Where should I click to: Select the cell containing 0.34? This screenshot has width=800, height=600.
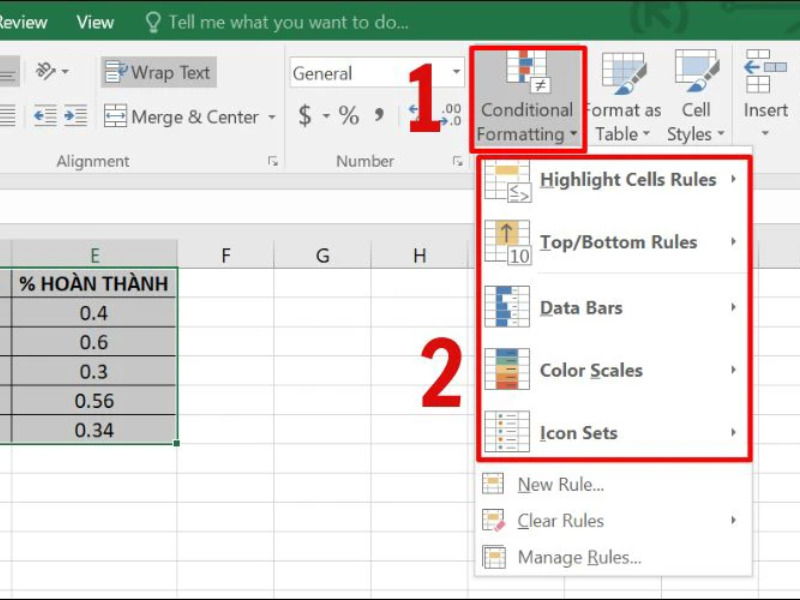pyautogui.click(x=94, y=430)
